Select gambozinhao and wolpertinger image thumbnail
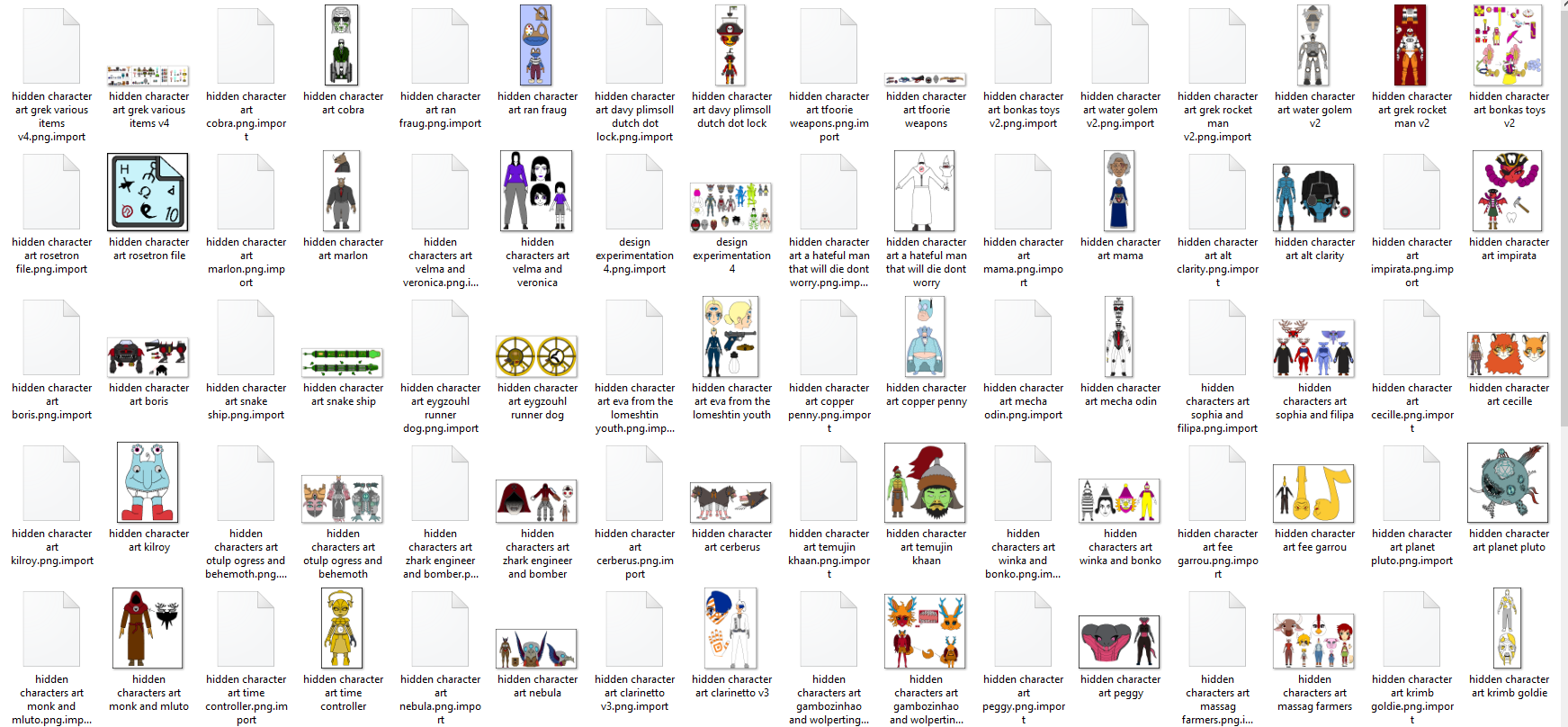The image size is (1568, 727). coord(925,631)
